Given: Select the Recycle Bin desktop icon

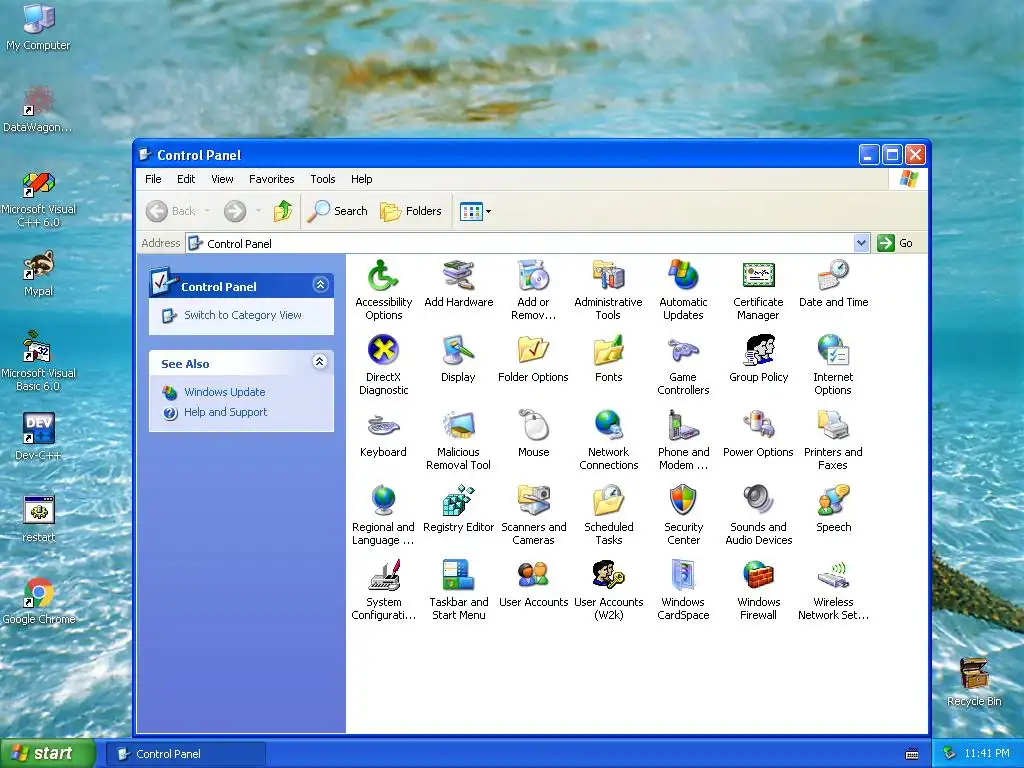Looking at the screenshot, I should point(974,681).
